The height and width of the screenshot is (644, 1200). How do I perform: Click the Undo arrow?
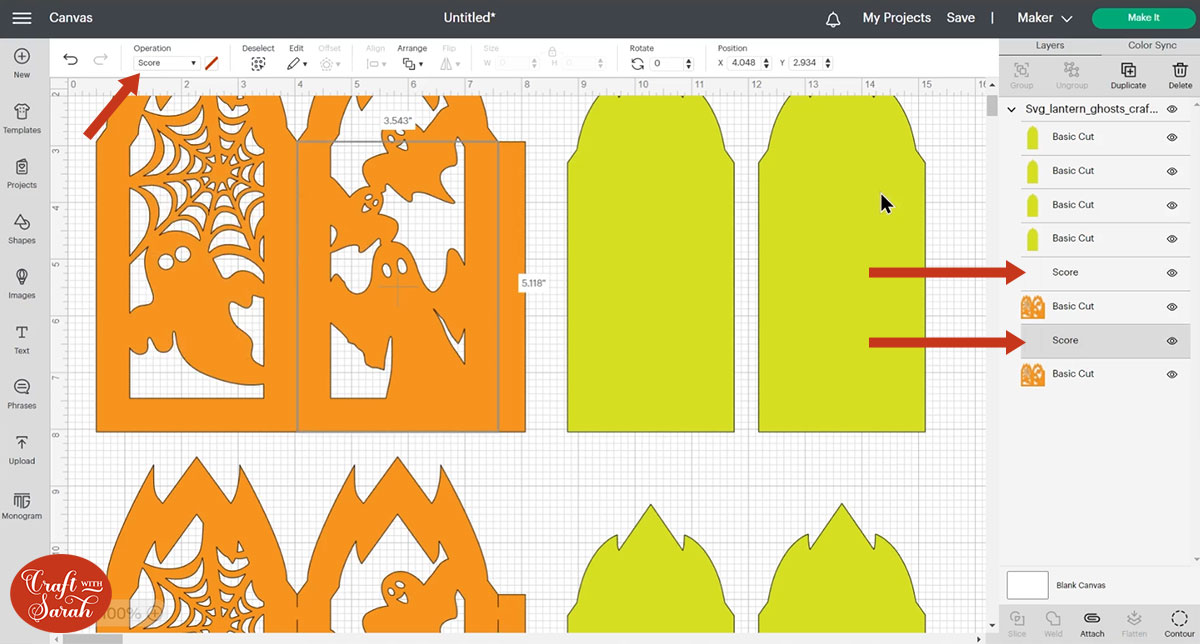click(70, 61)
